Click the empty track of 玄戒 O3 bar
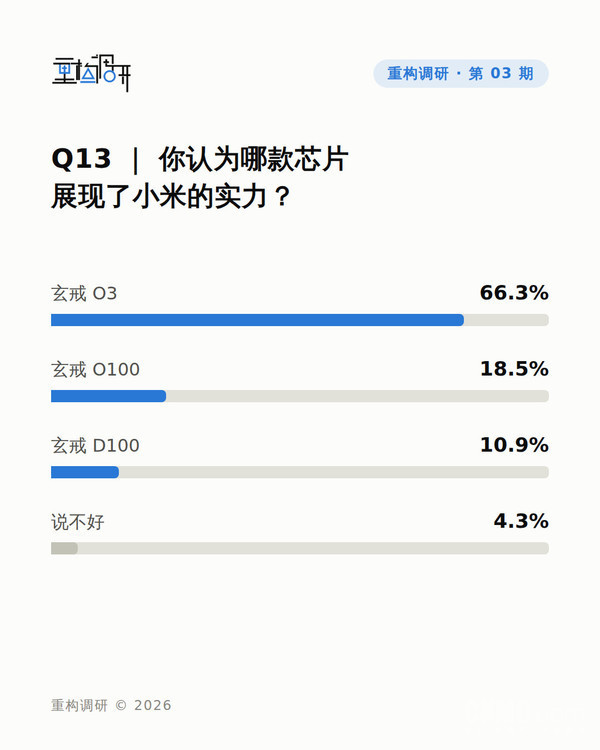Viewport: 600px width, 750px height. [506, 320]
